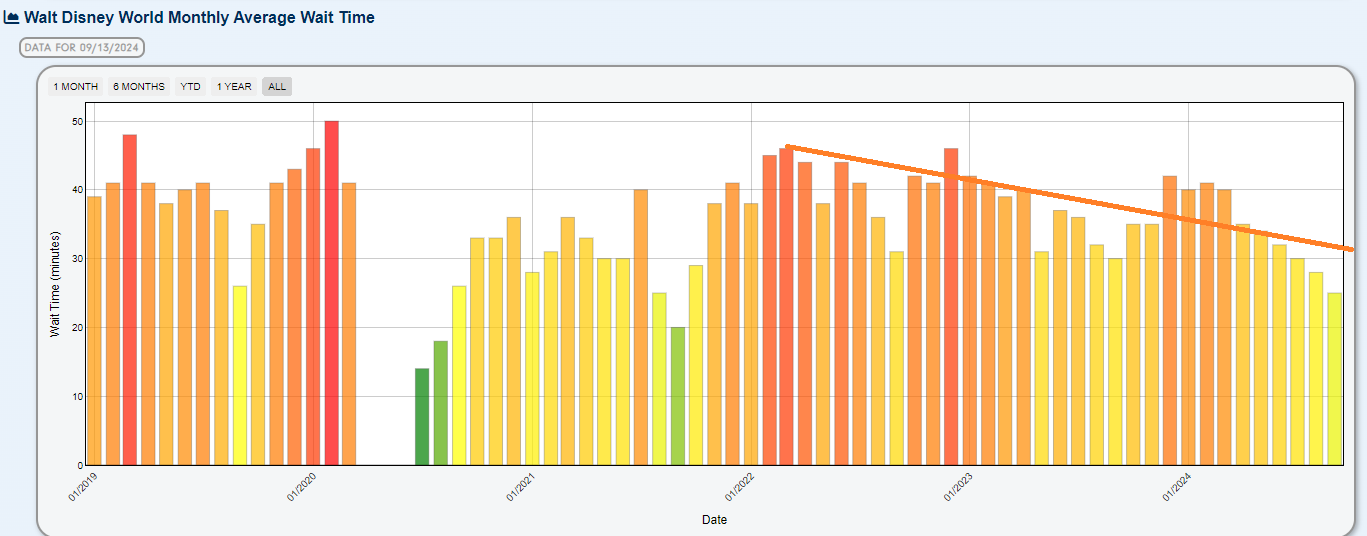Click the 01/2020 x-axis label
This screenshot has height=536, width=1367.
(x=304, y=487)
